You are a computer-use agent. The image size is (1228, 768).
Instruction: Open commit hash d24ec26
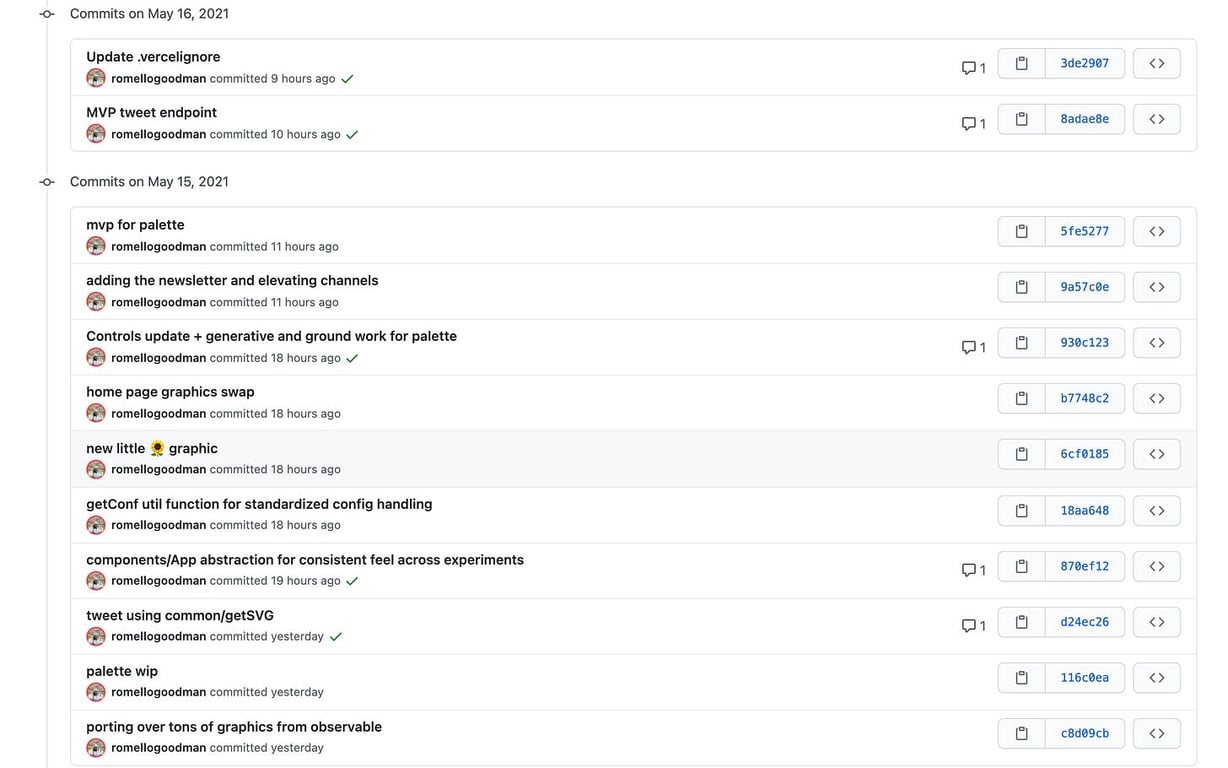(x=1084, y=622)
